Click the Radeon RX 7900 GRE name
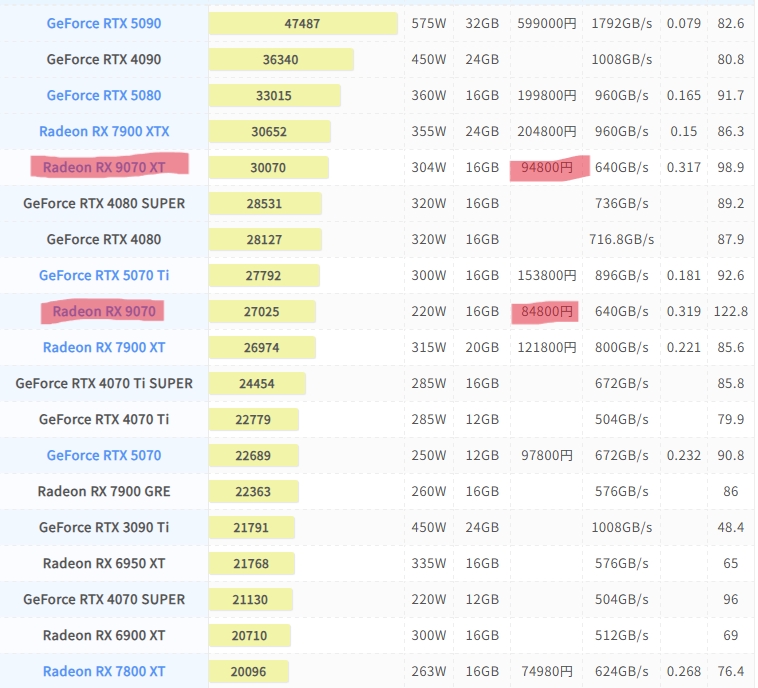Screen dimensions: 758x688 coord(104,491)
